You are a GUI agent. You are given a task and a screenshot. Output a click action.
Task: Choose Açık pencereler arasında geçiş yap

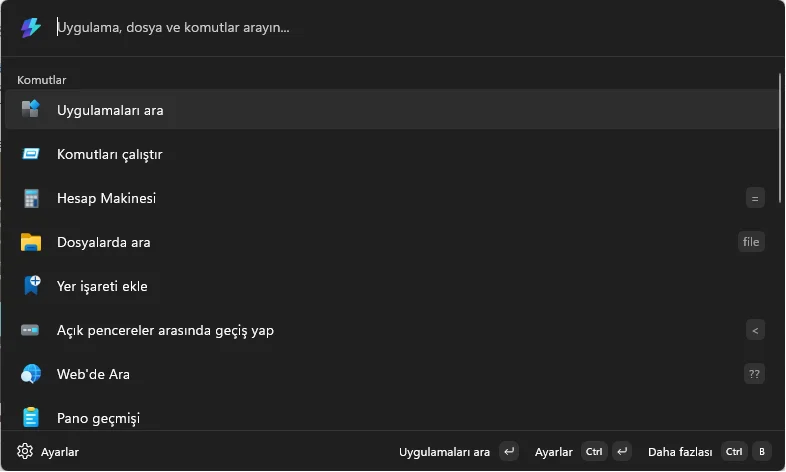(x=391, y=330)
